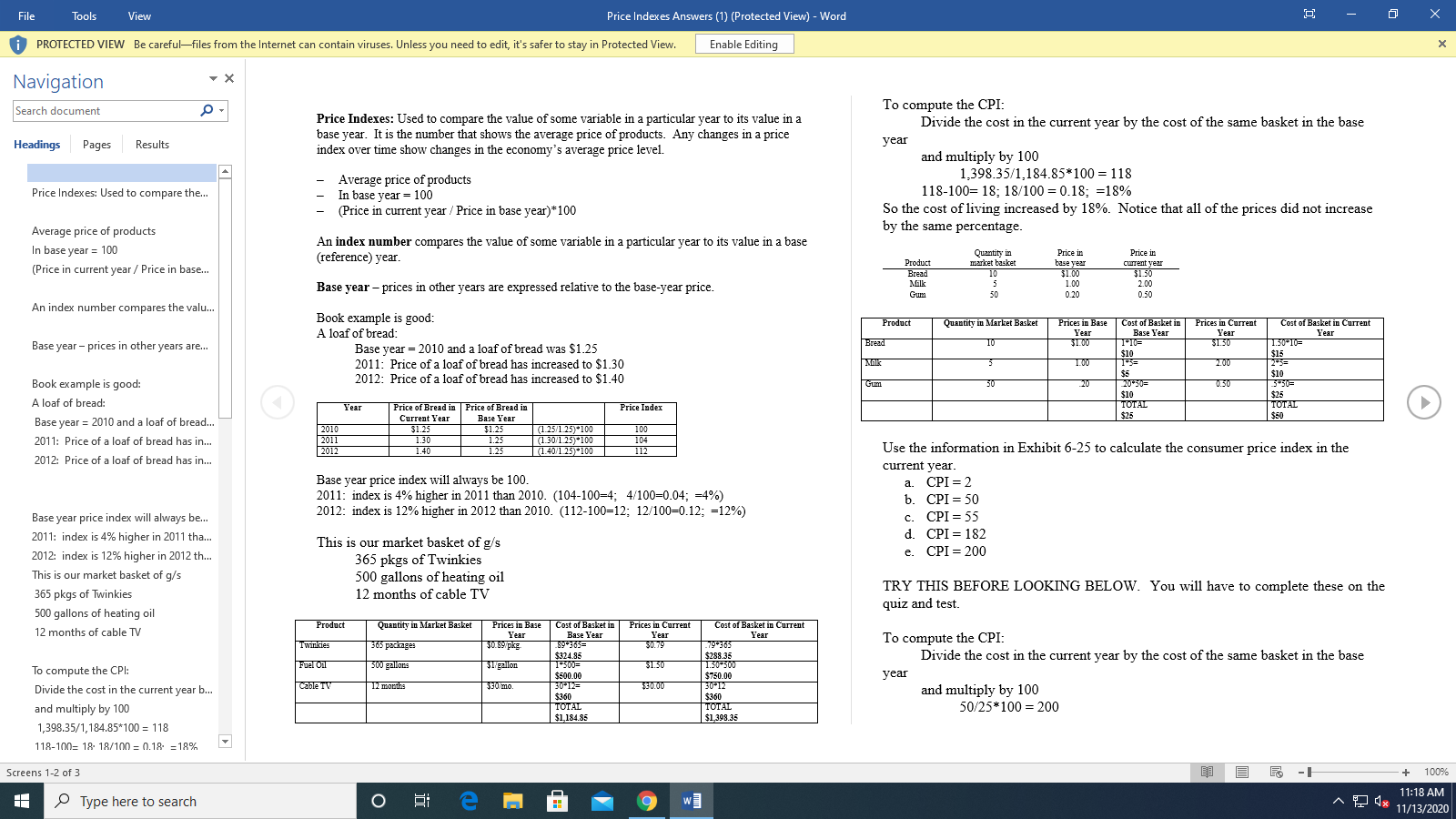Image resolution: width=1456 pixels, height=819 pixels.
Task: Open the Navigation pane options dropdown
Action: [211, 78]
